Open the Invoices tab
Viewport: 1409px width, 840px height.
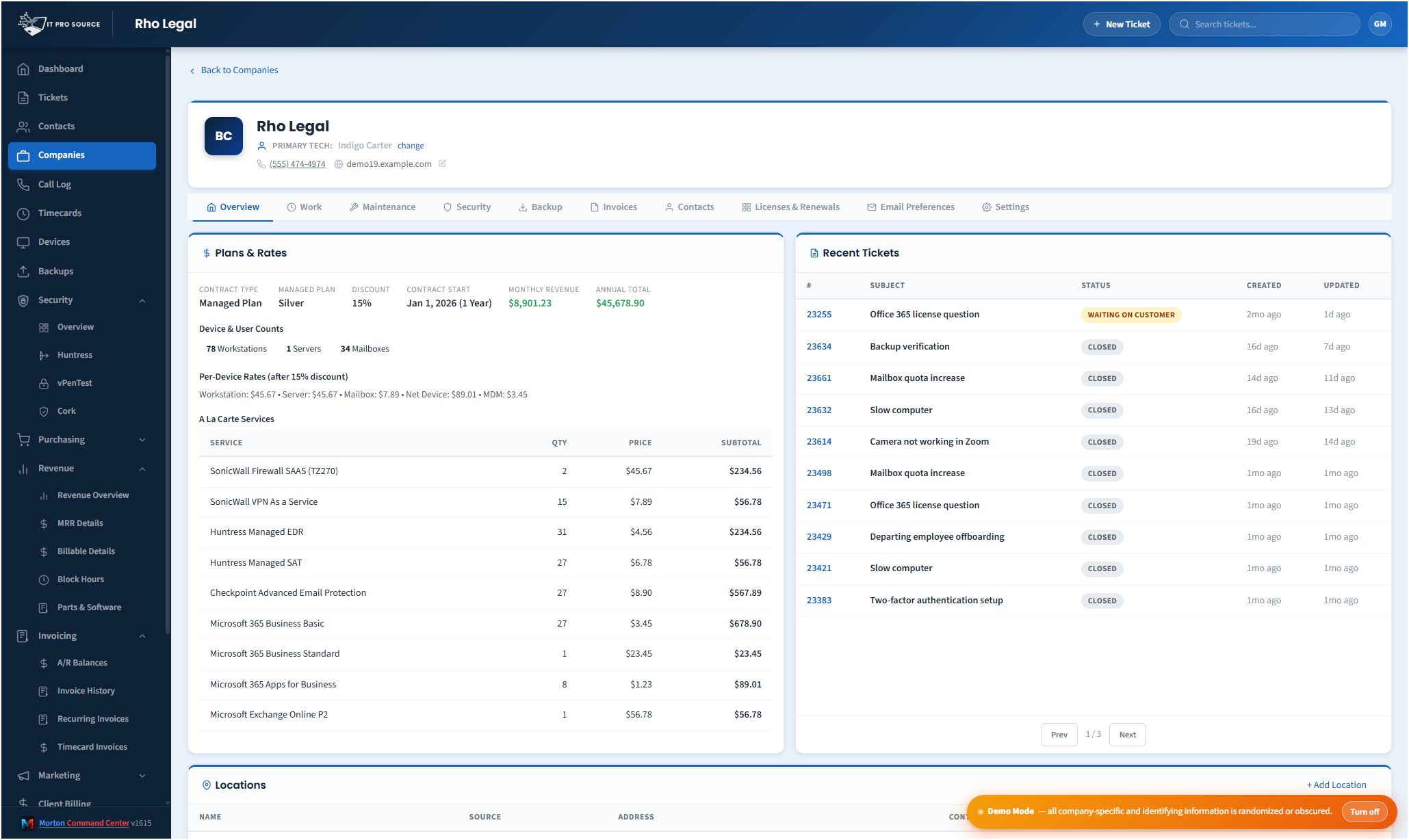[x=614, y=207]
